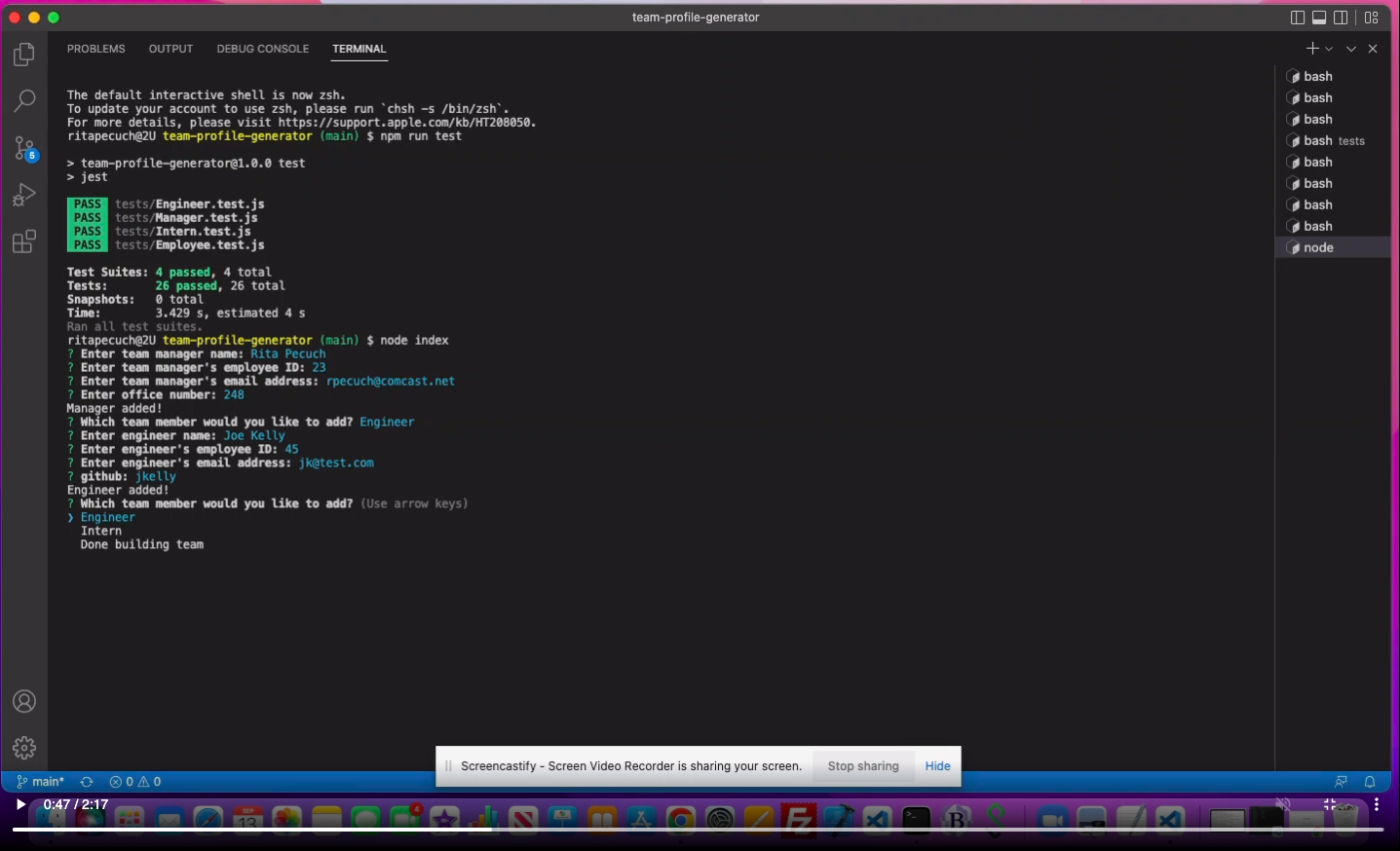Click the Hide link in sharing banner

937,766
